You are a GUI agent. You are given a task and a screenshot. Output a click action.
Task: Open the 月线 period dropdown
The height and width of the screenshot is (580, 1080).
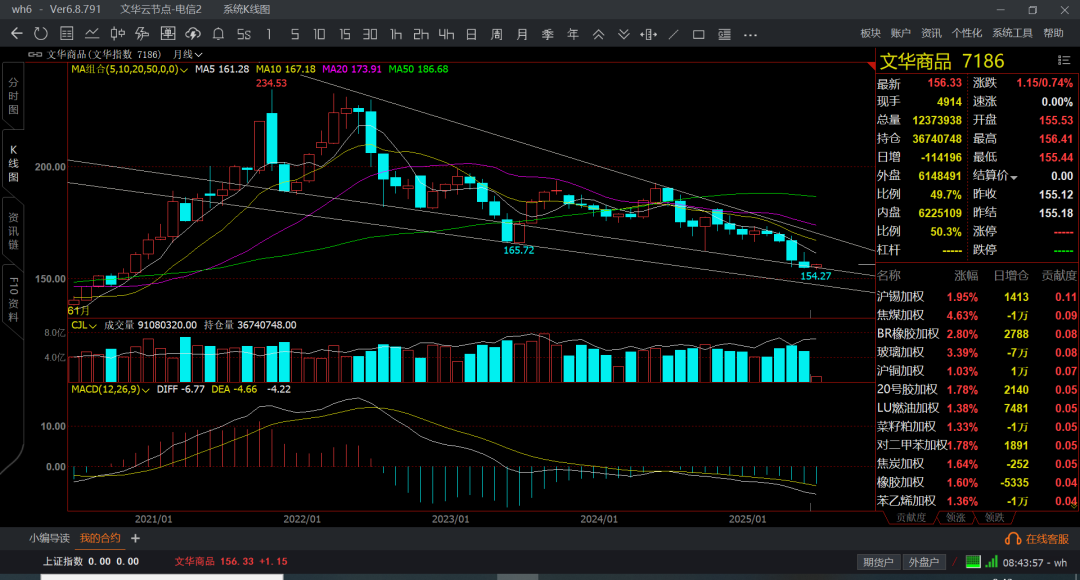pyautogui.click(x=187, y=54)
